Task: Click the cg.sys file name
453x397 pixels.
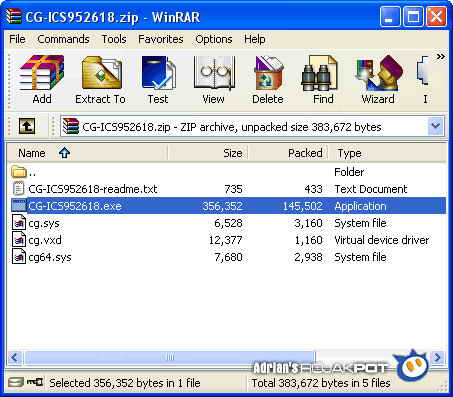Action: coord(44,223)
